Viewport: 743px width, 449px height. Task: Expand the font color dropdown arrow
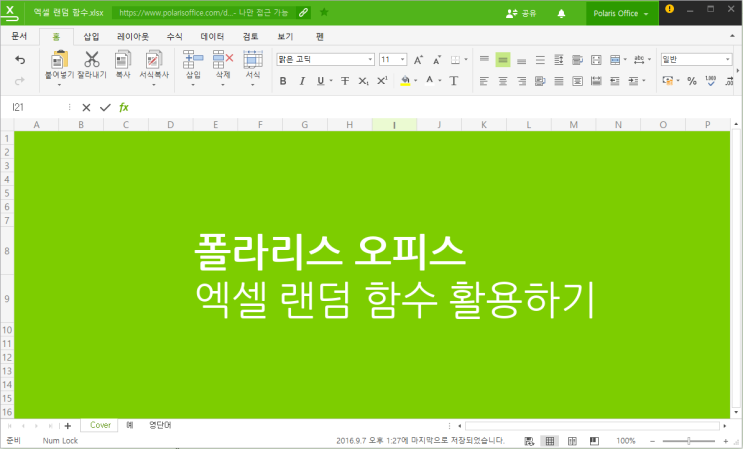[x=440, y=81]
